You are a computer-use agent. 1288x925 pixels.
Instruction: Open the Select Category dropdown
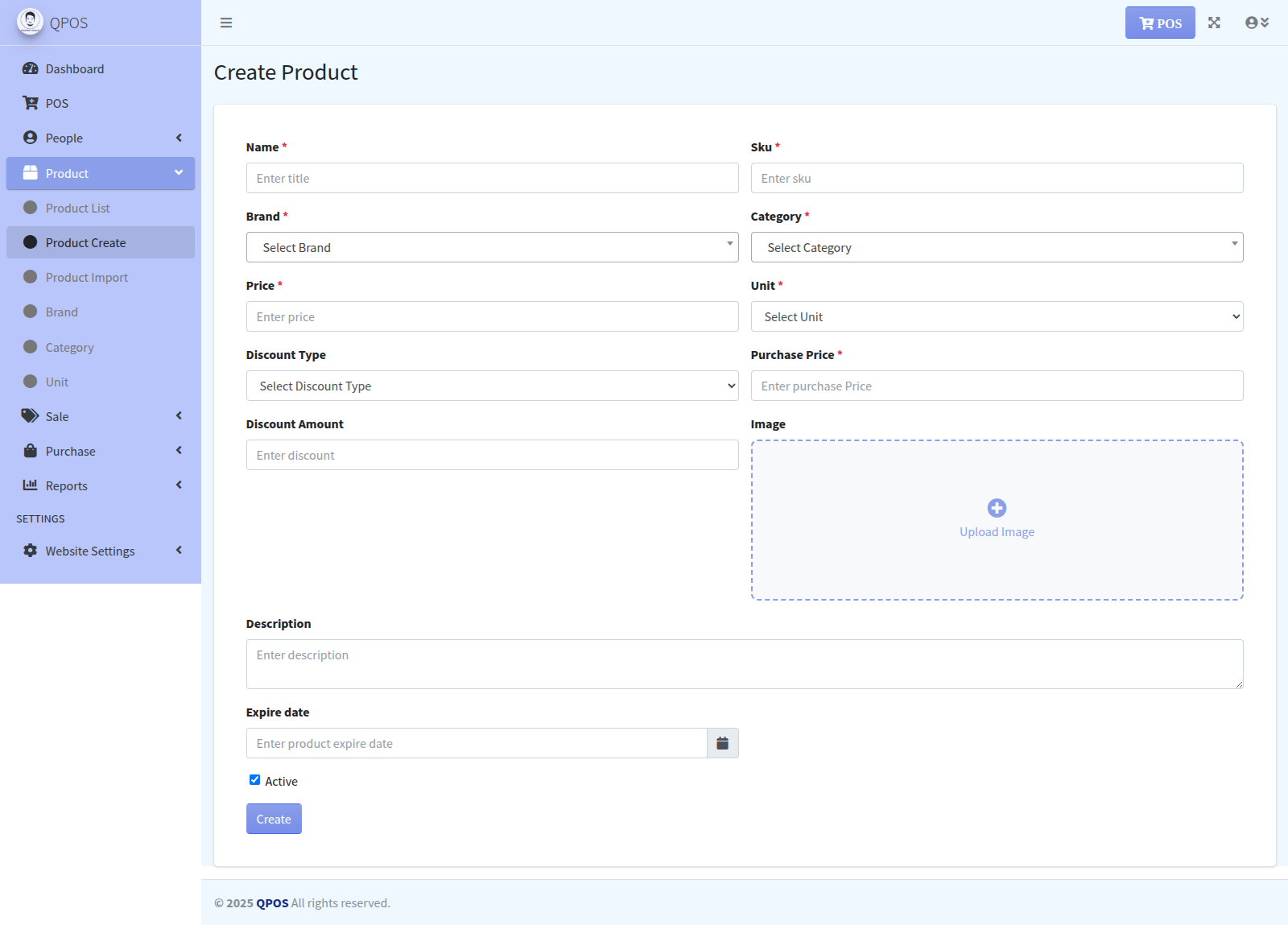pyautogui.click(x=997, y=247)
